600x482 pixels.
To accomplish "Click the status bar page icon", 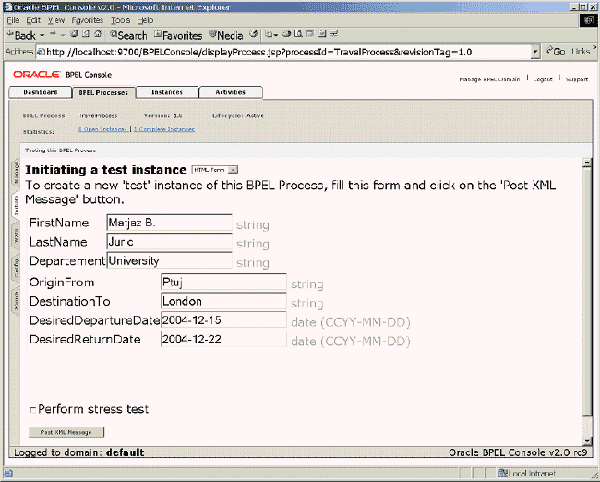I will click(8, 473).
